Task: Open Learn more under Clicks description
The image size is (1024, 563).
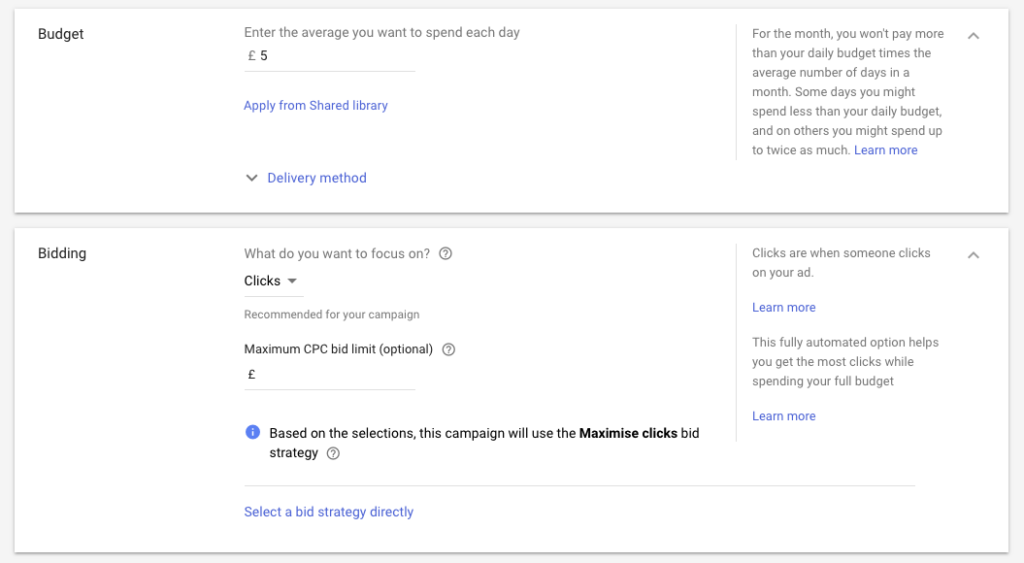Action: pos(784,308)
